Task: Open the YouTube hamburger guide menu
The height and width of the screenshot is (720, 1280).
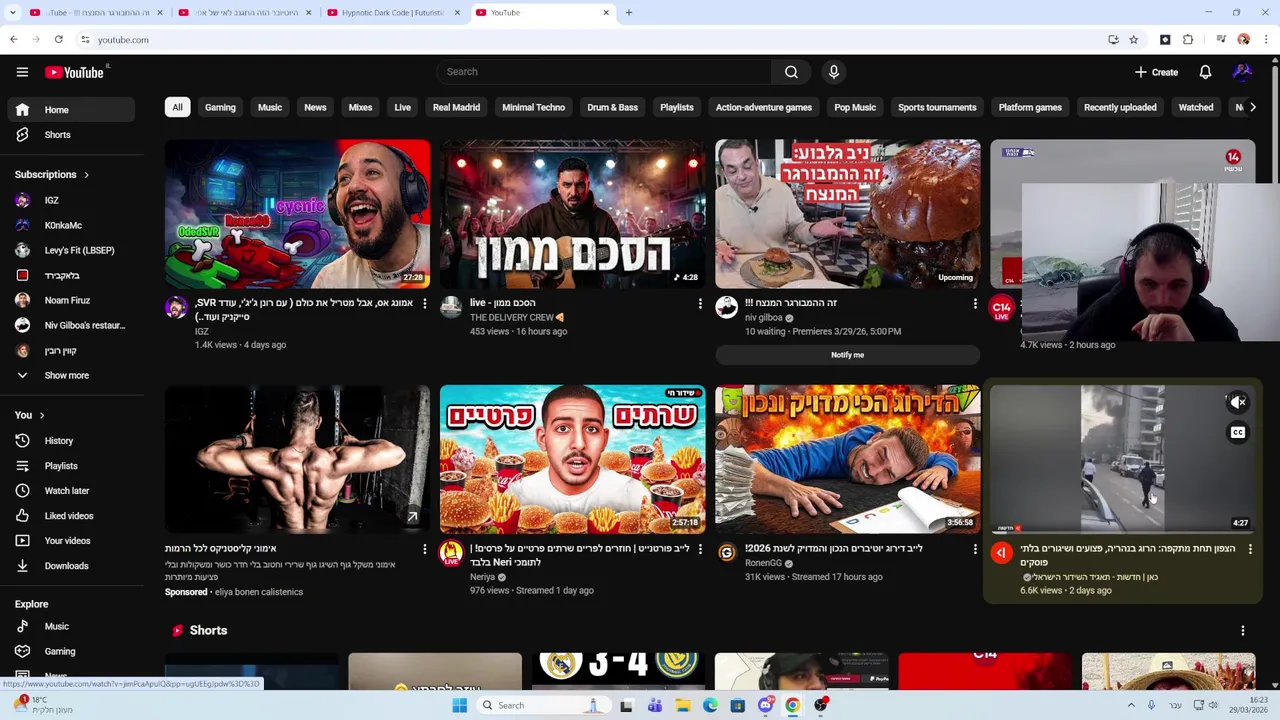Action: pos(22,72)
